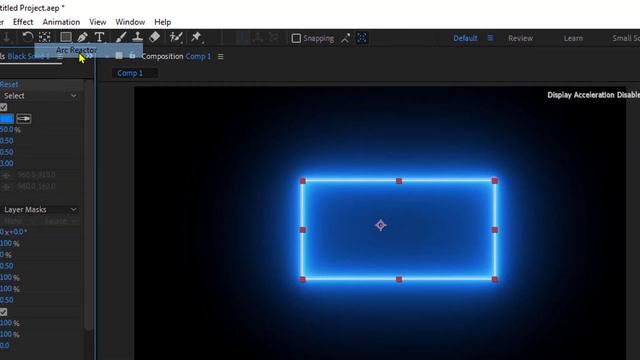This screenshot has width=640, height=360.
Task: Uncheck the checkbox above the bottom 100 % values
Action: pos(3,312)
